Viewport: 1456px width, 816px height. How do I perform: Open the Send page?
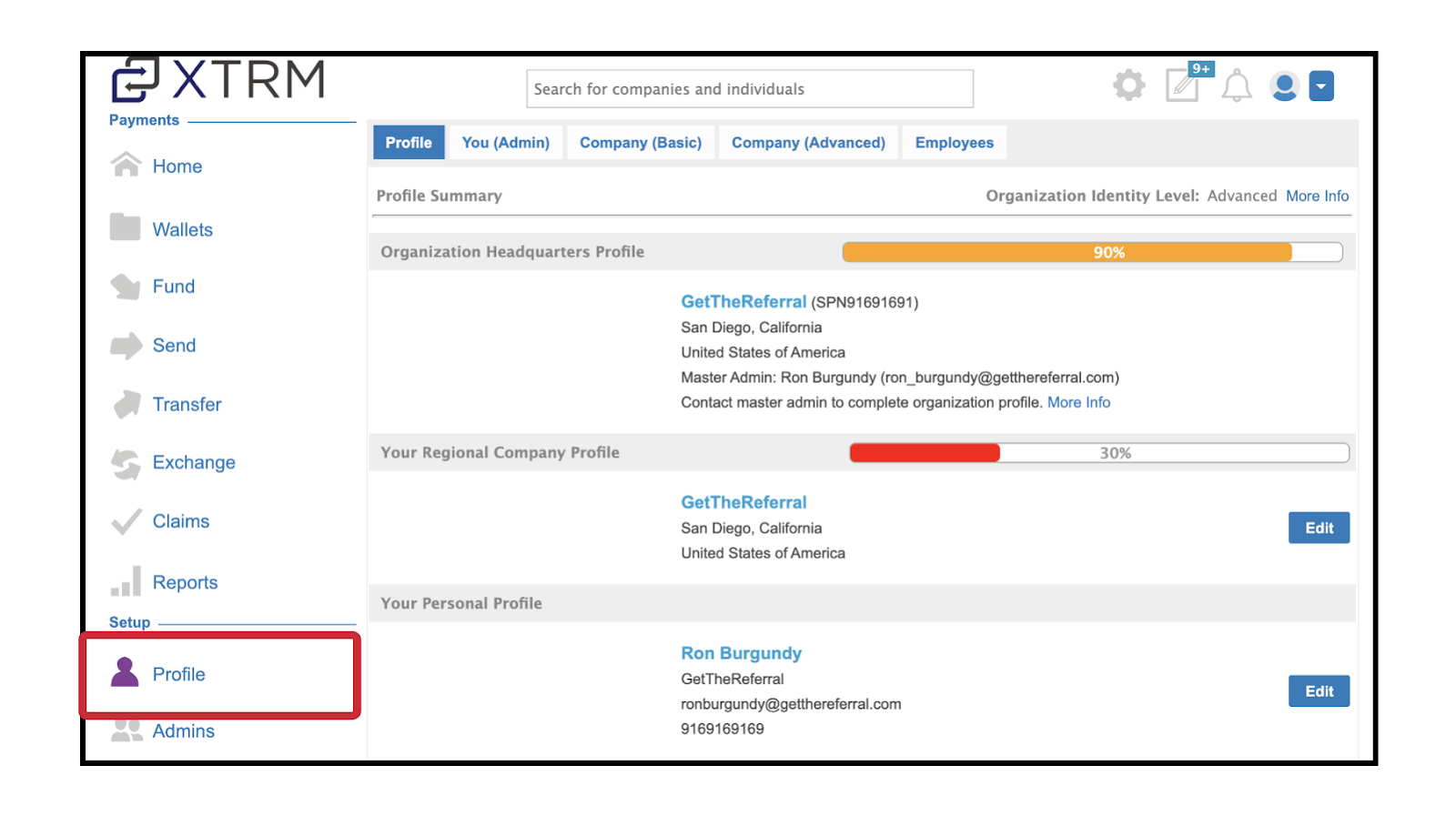pyautogui.click(x=175, y=346)
